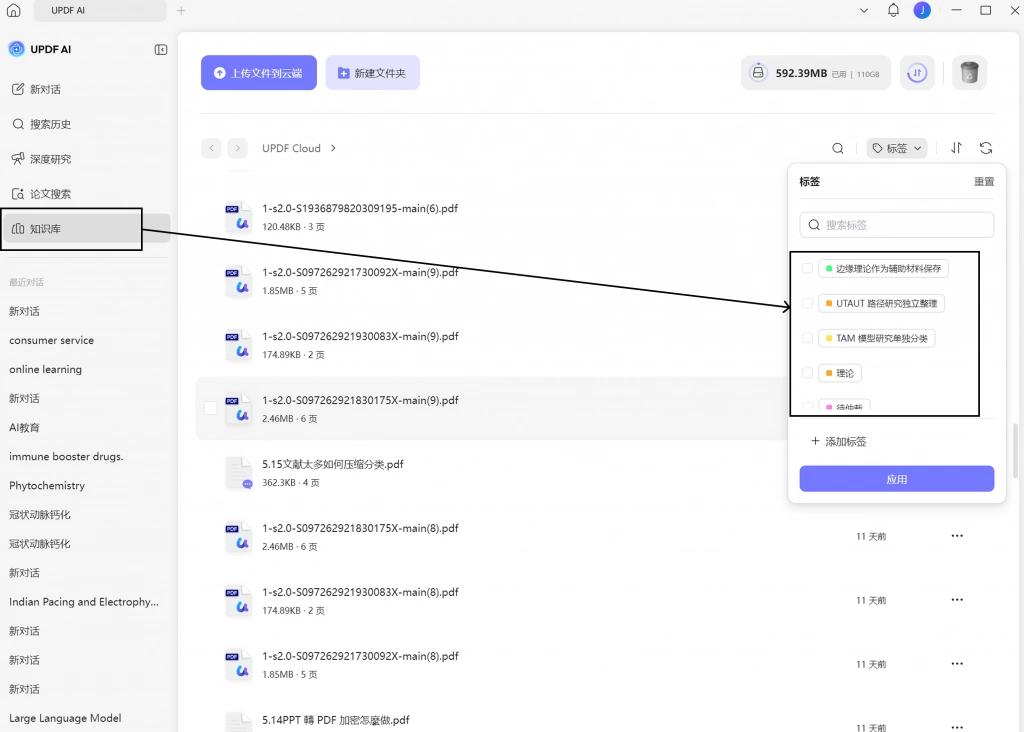
Task: Open the search magnifier above the file list
Action: coord(838,148)
